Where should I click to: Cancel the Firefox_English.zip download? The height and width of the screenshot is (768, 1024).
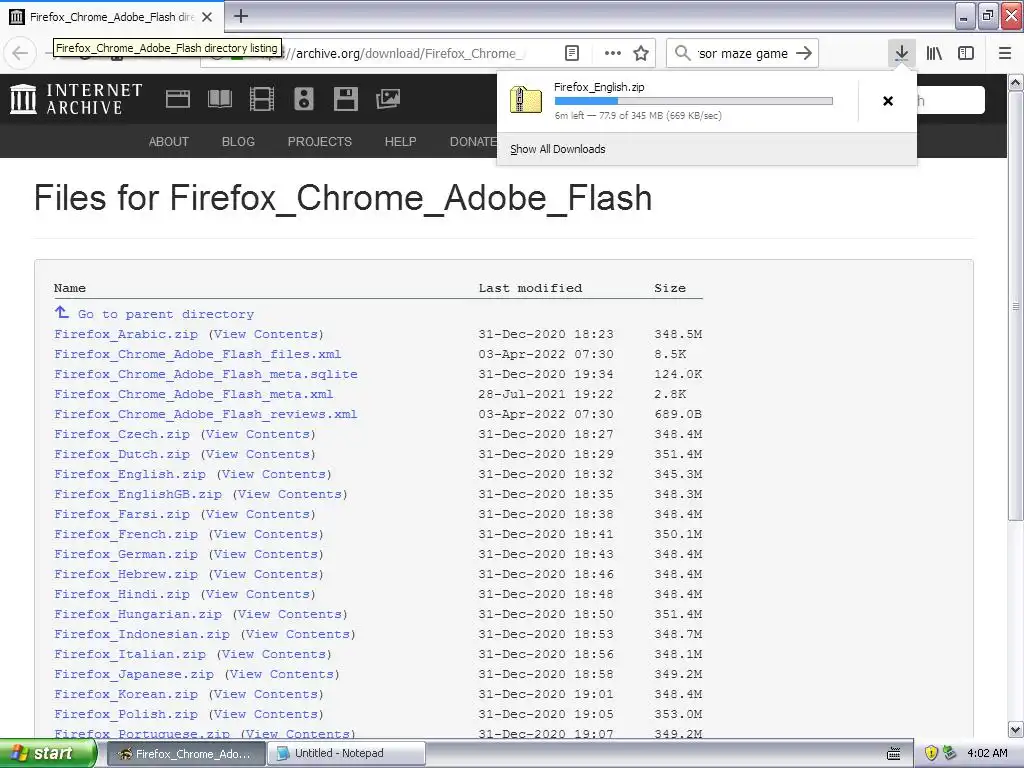pos(888,101)
